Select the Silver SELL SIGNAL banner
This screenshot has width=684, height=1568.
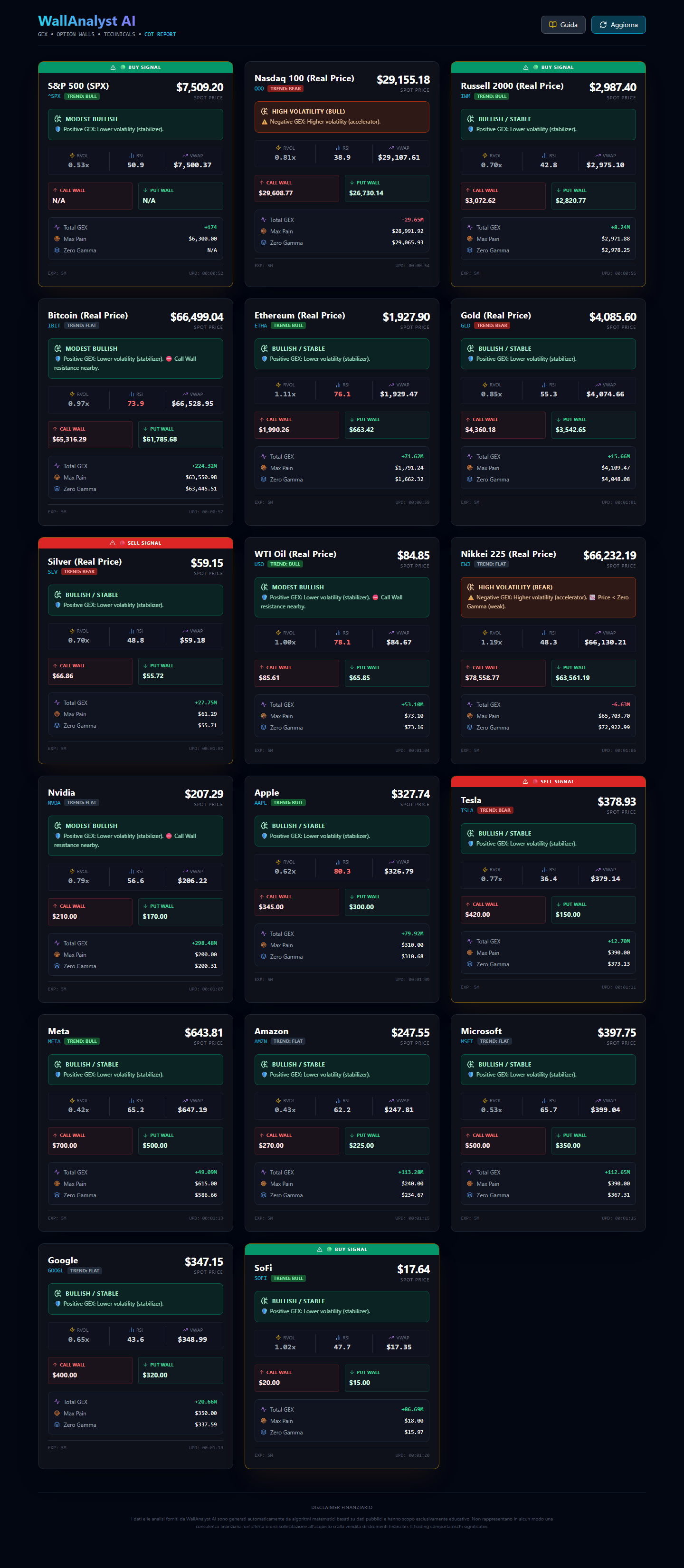coord(135,543)
